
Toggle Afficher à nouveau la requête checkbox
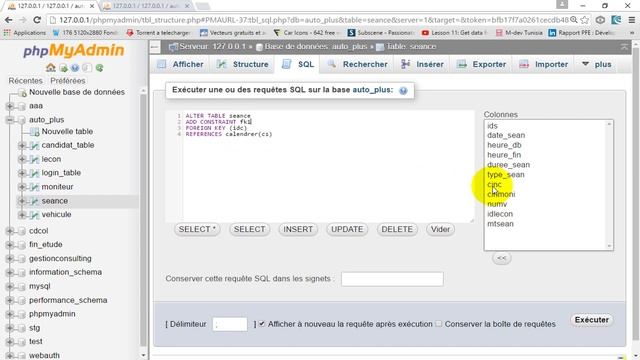[x=262, y=324]
